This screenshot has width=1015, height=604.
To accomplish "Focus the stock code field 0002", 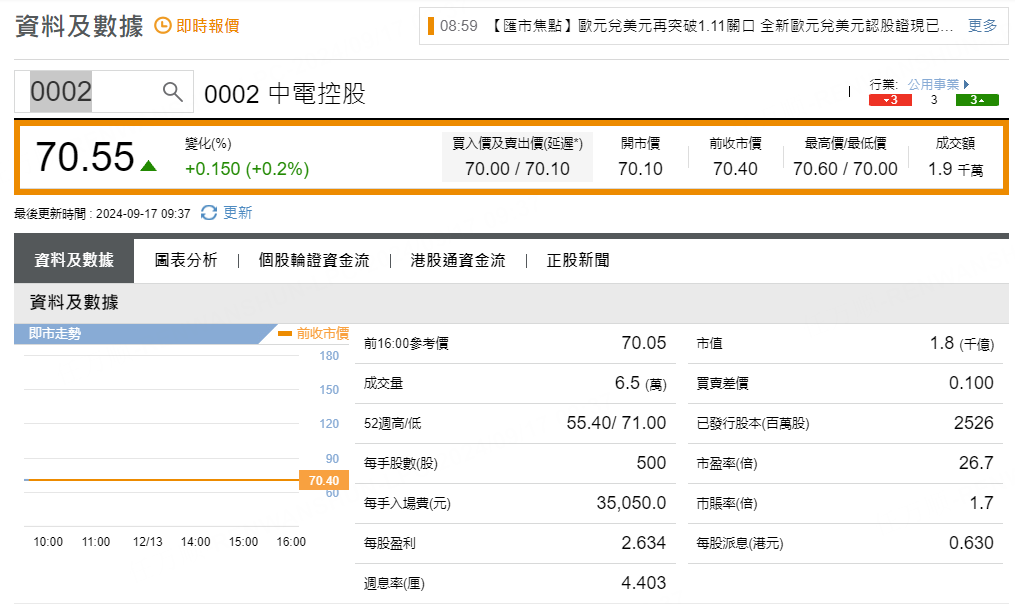I will [104, 91].
